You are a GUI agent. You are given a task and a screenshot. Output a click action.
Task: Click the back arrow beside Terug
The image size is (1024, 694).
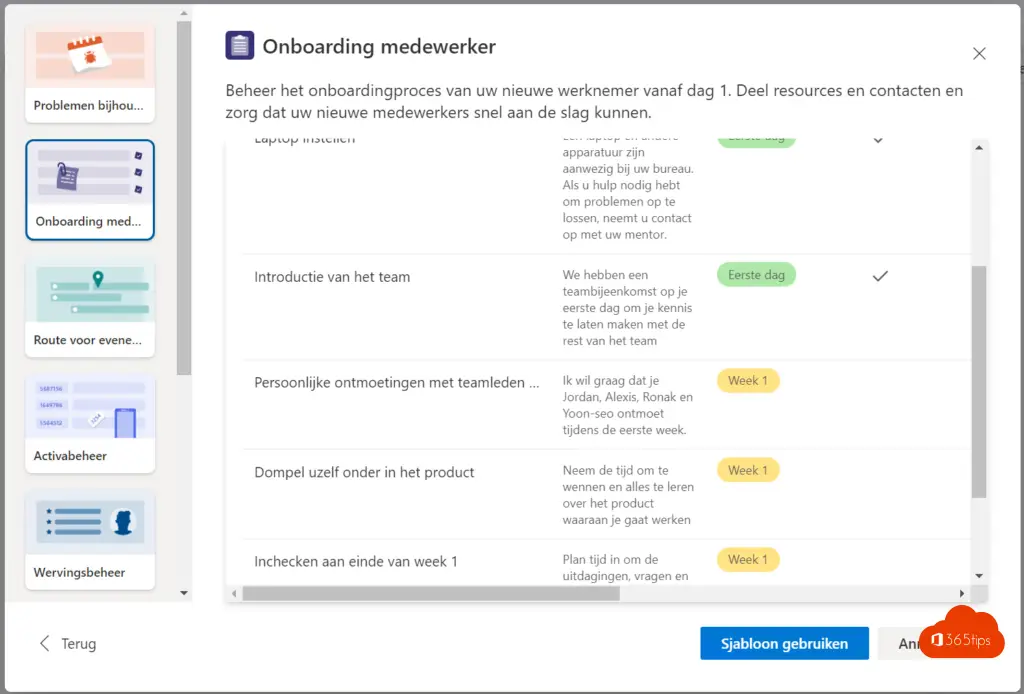pos(44,643)
